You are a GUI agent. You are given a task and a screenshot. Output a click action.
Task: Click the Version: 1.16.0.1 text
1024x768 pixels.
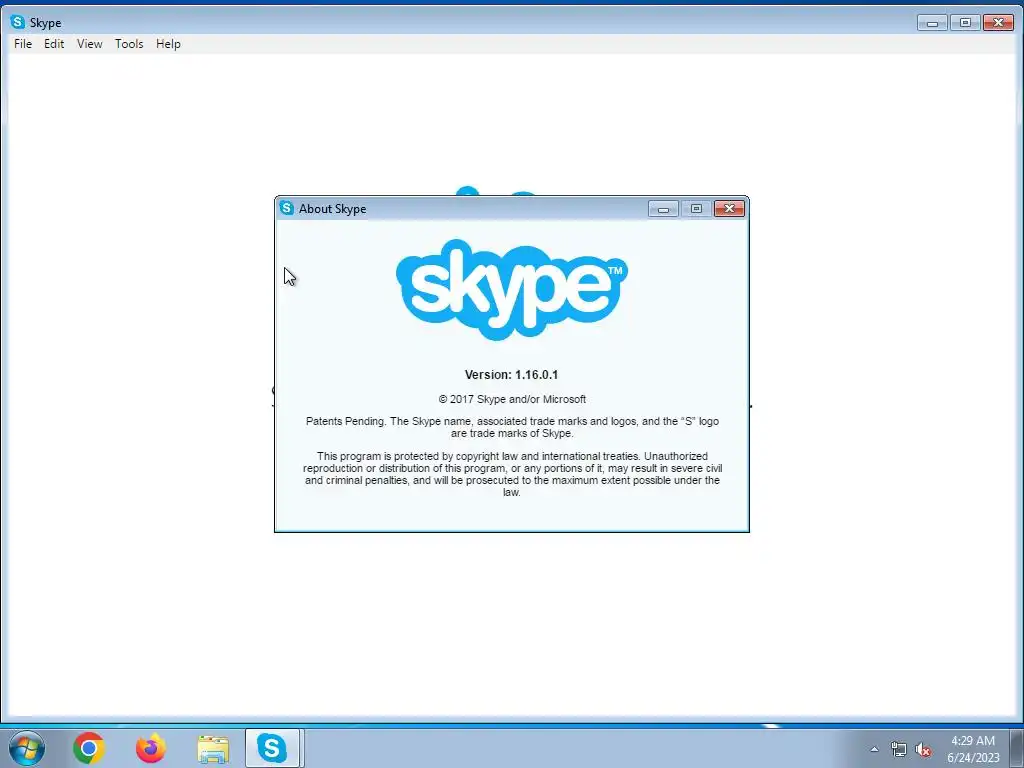pos(511,375)
